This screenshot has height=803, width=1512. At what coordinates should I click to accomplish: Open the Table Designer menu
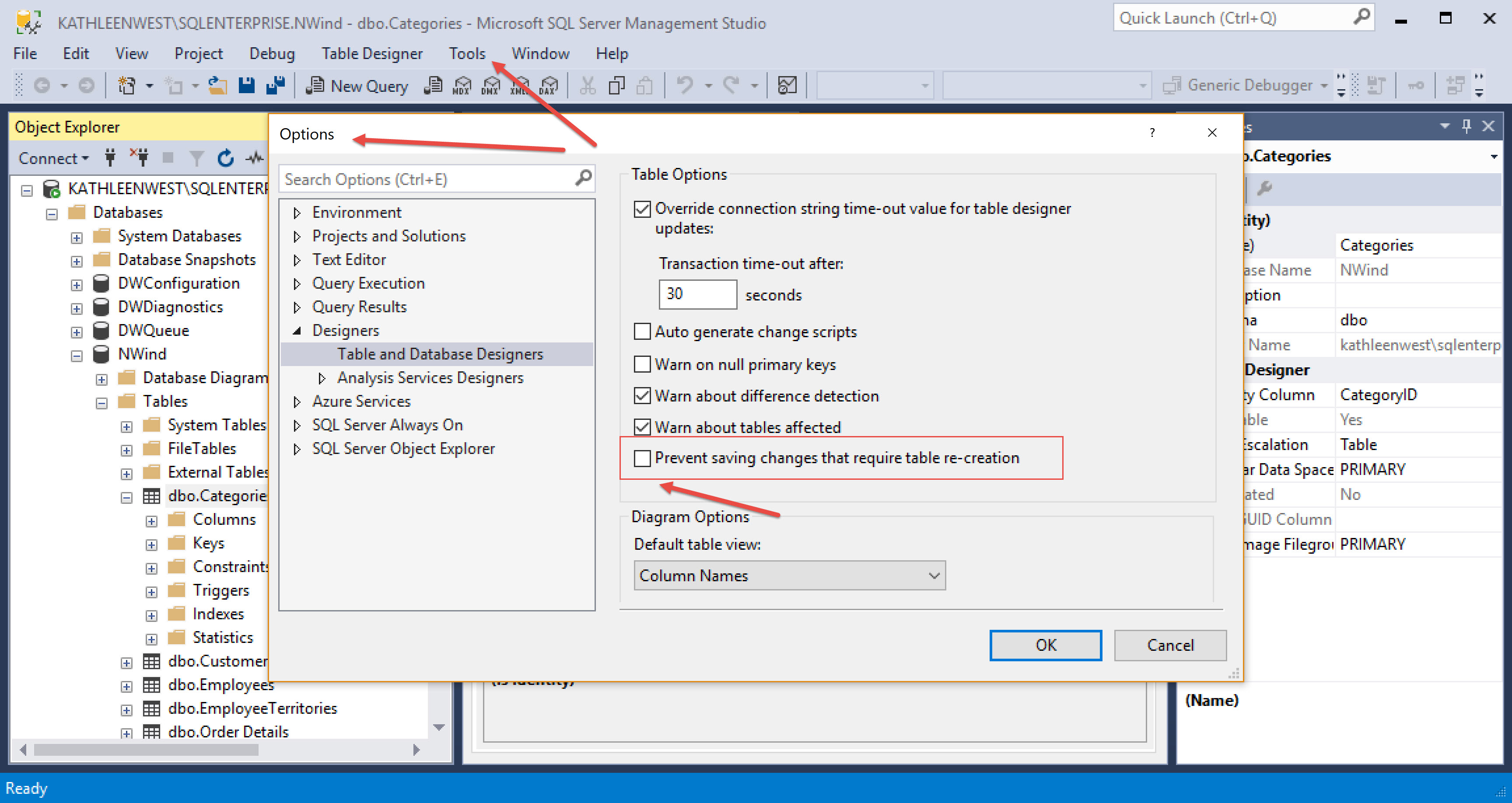tap(371, 53)
